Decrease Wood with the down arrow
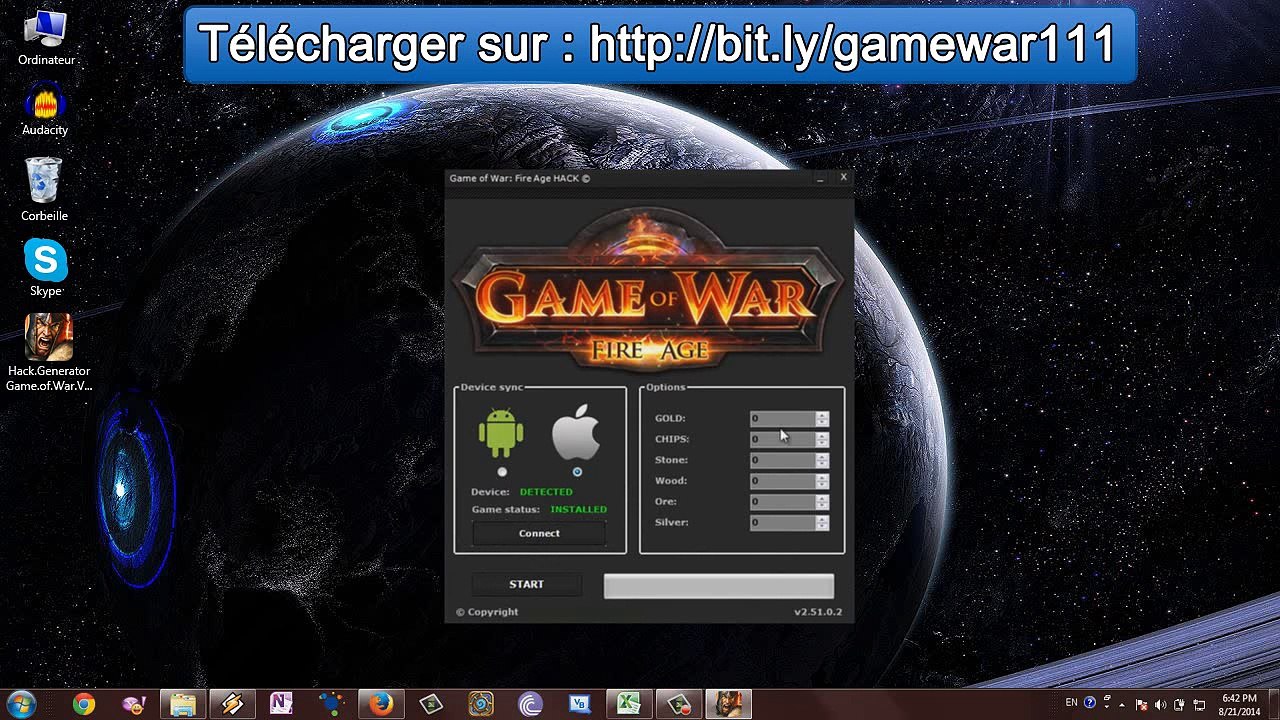The height and width of the screenshot is (720, 1280). pos(822,485)
